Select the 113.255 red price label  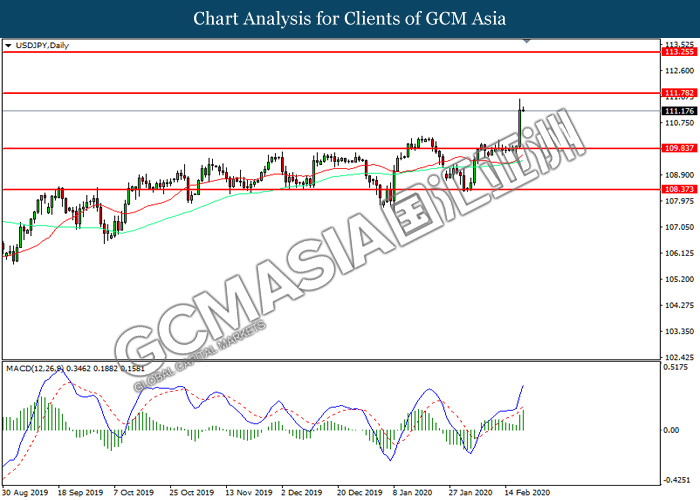tap(679, 52)
